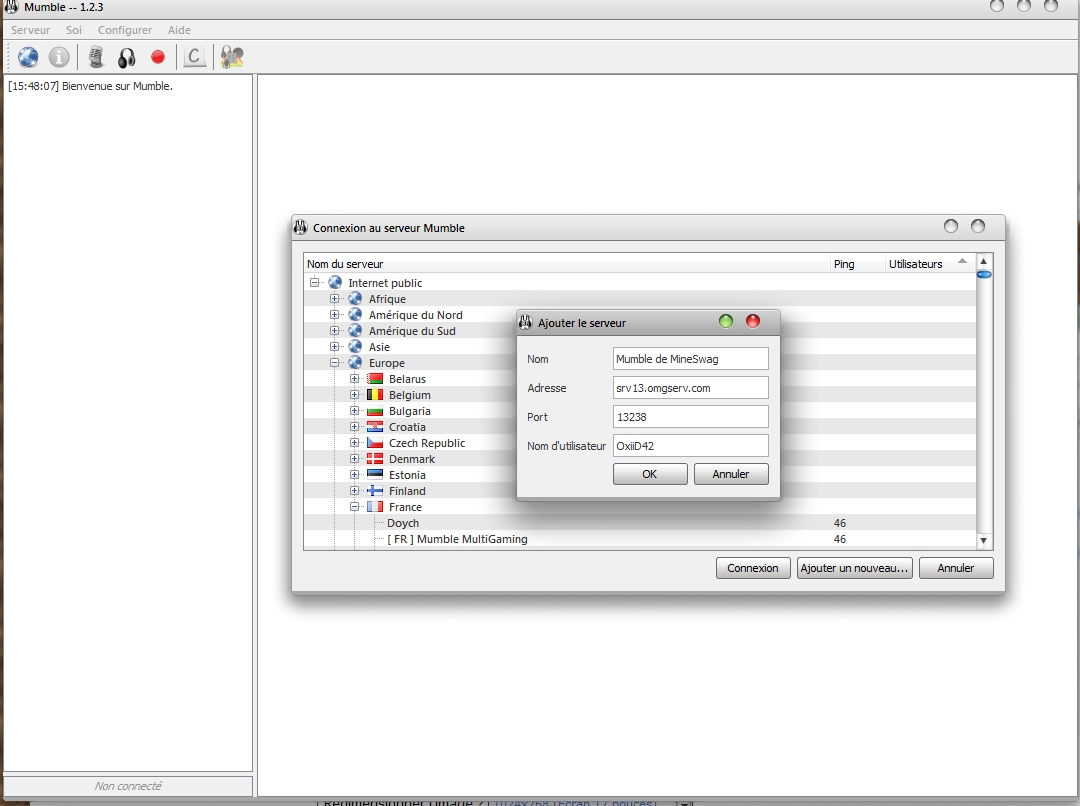Select the Estonia tree row

pos(640,475)
